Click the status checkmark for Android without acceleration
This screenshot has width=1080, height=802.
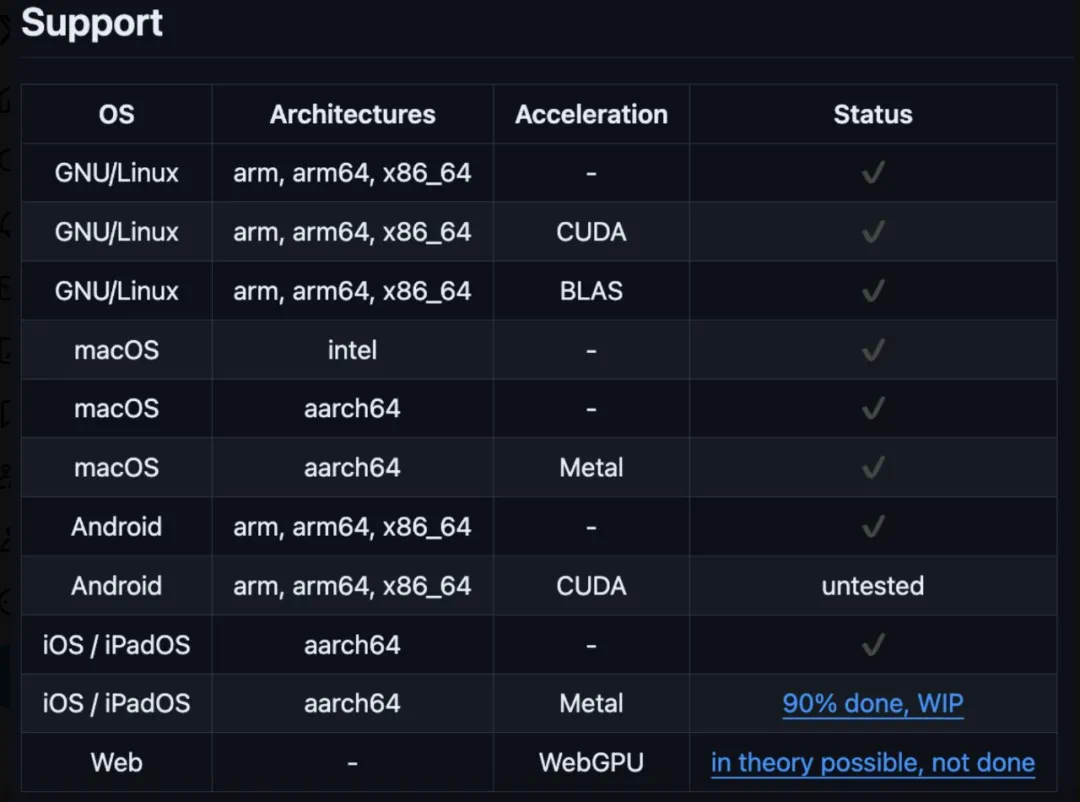point(873,527)
